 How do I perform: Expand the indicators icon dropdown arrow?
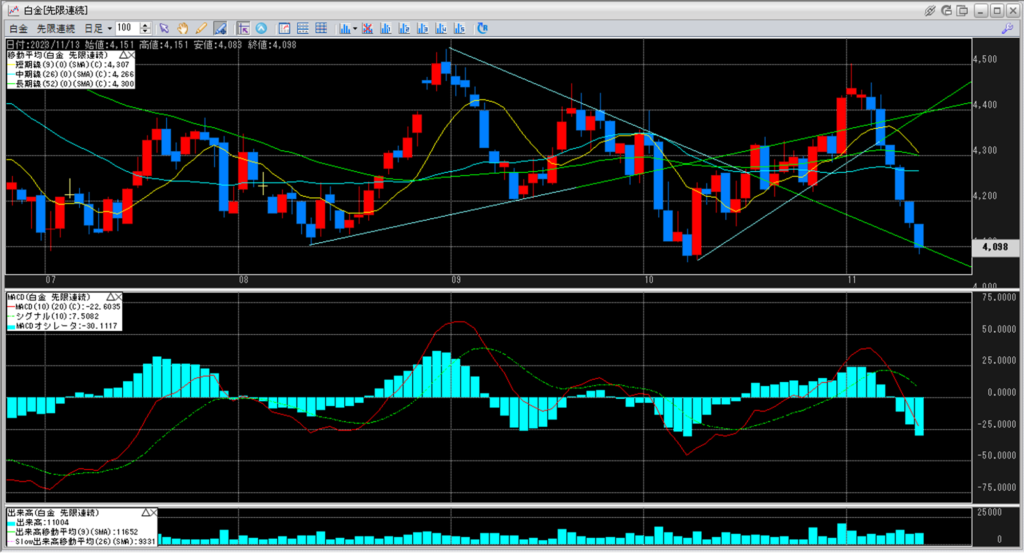tap(355, 29)
